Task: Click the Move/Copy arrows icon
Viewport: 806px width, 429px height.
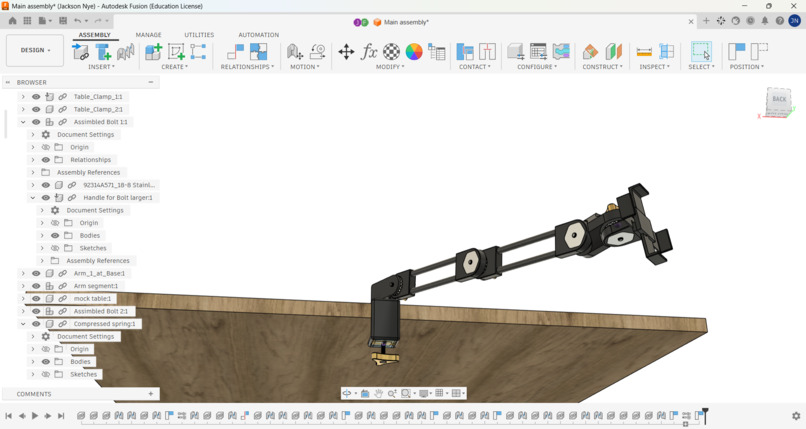Action: click(346, 51)
